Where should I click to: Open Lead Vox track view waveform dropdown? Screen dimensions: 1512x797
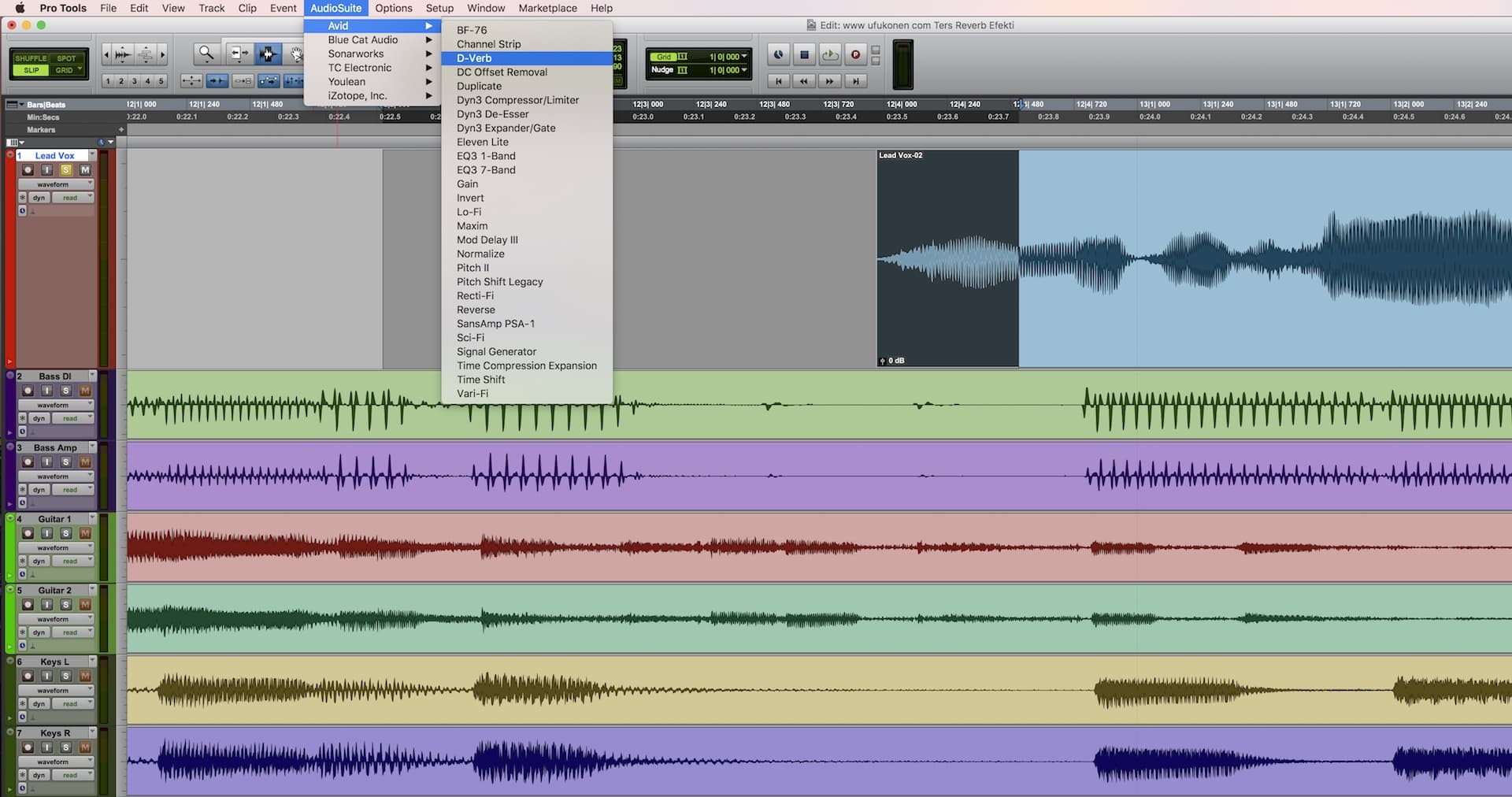pyautogui.click(x=55, y=184)
